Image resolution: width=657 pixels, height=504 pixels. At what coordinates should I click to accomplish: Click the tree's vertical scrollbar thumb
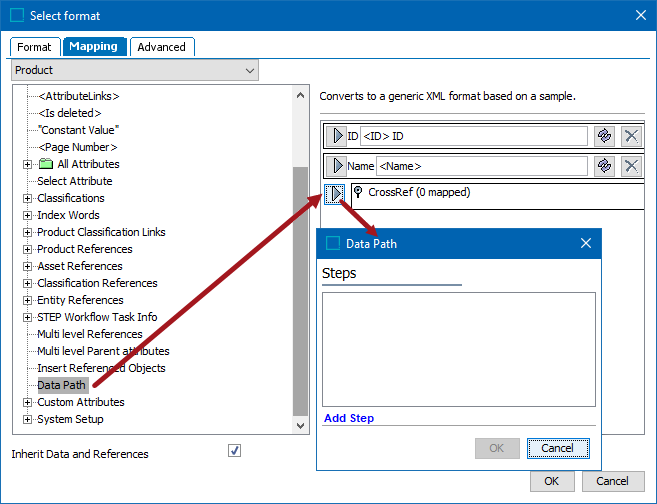point(300,291)
